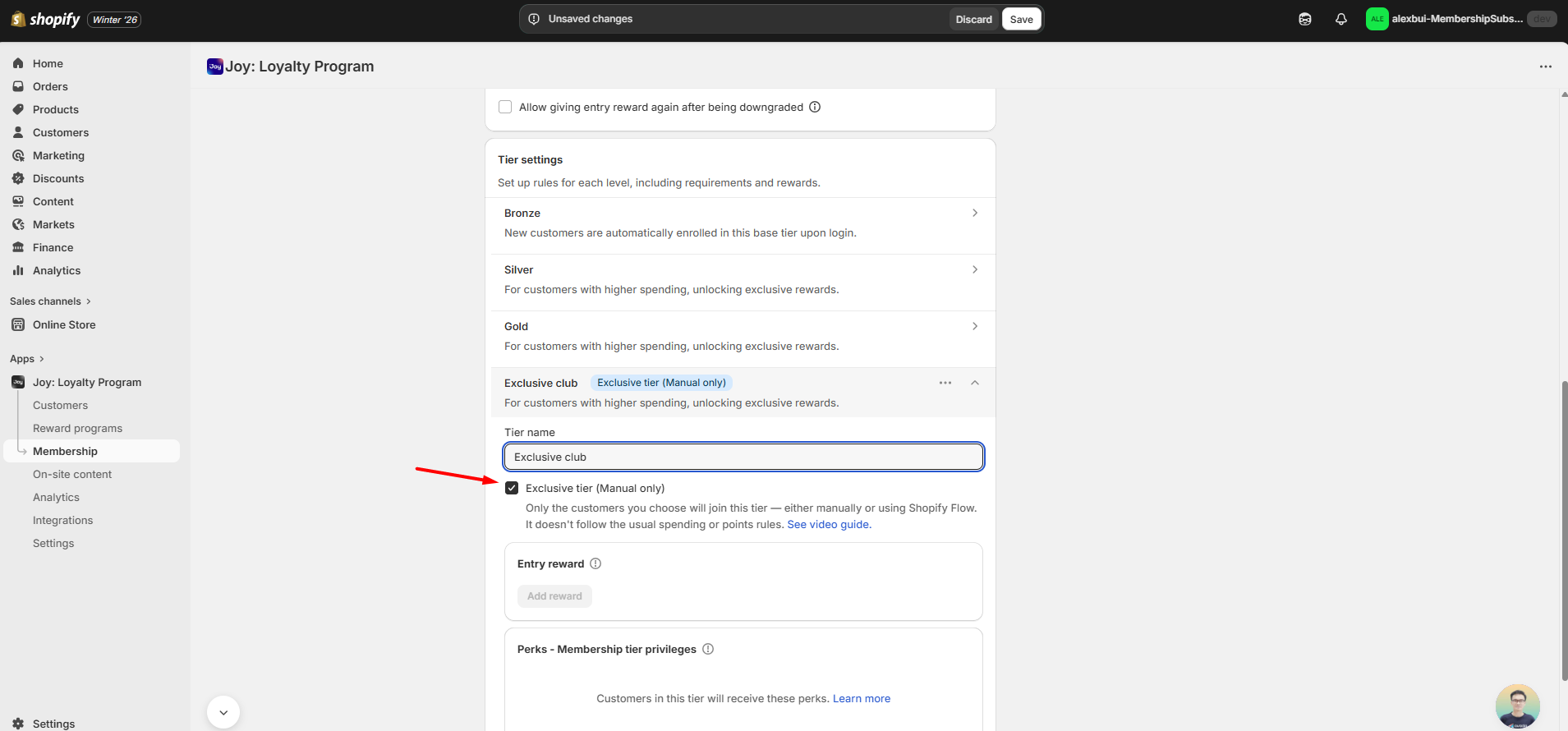
Task: Click Entry reward info icon
Action: click(595, 563)
